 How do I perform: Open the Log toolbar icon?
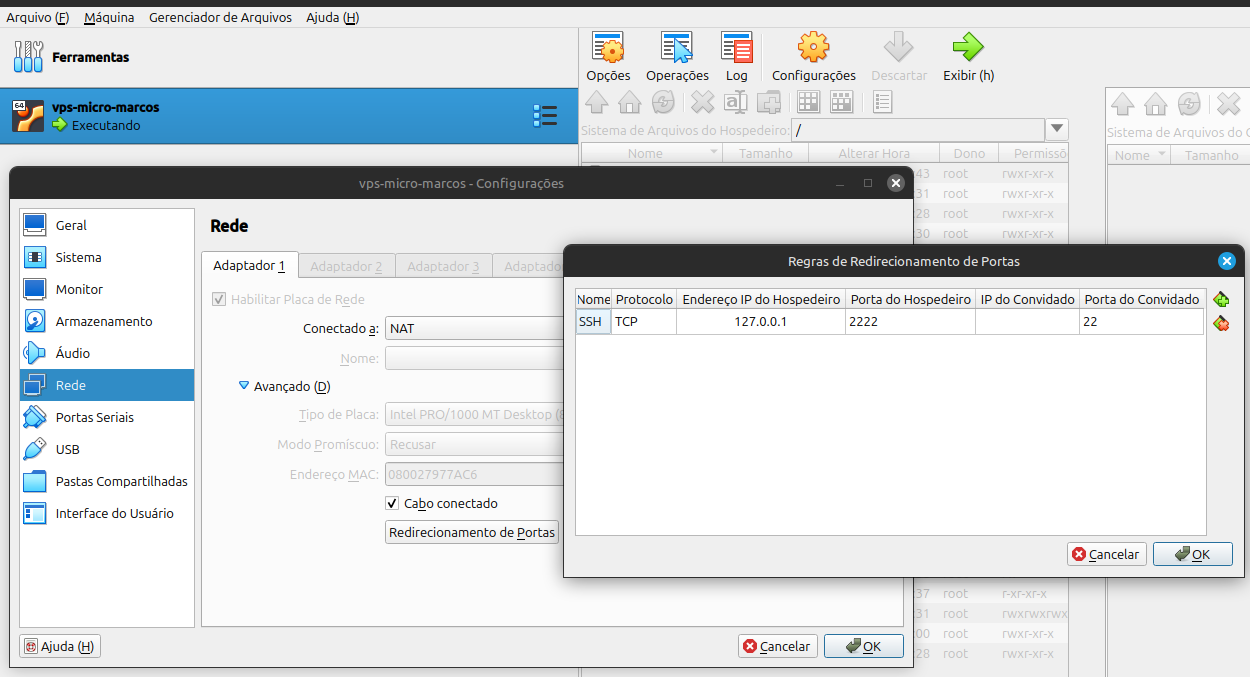[736, 48]
